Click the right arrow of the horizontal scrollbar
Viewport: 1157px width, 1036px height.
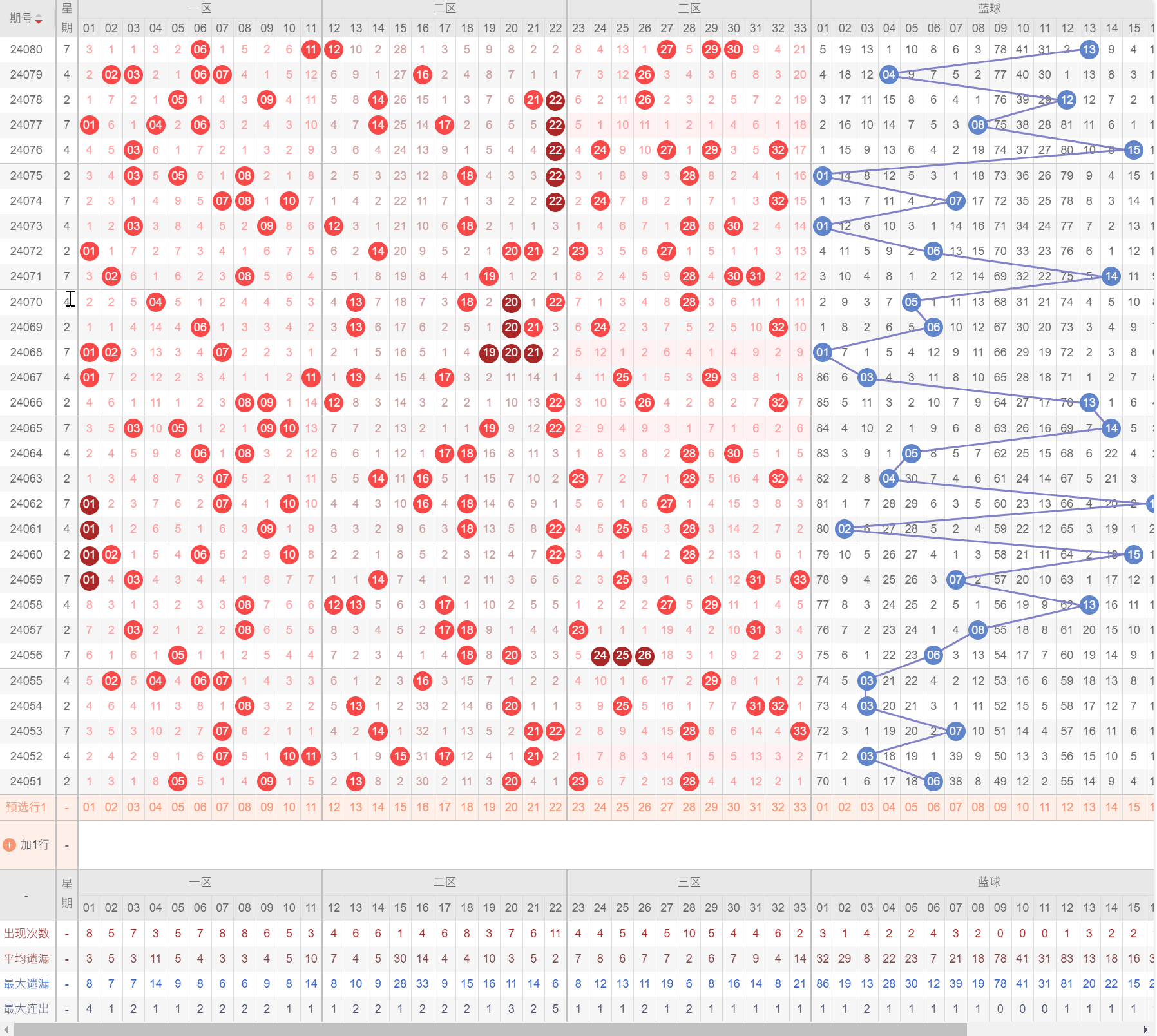(1145, 1030)
